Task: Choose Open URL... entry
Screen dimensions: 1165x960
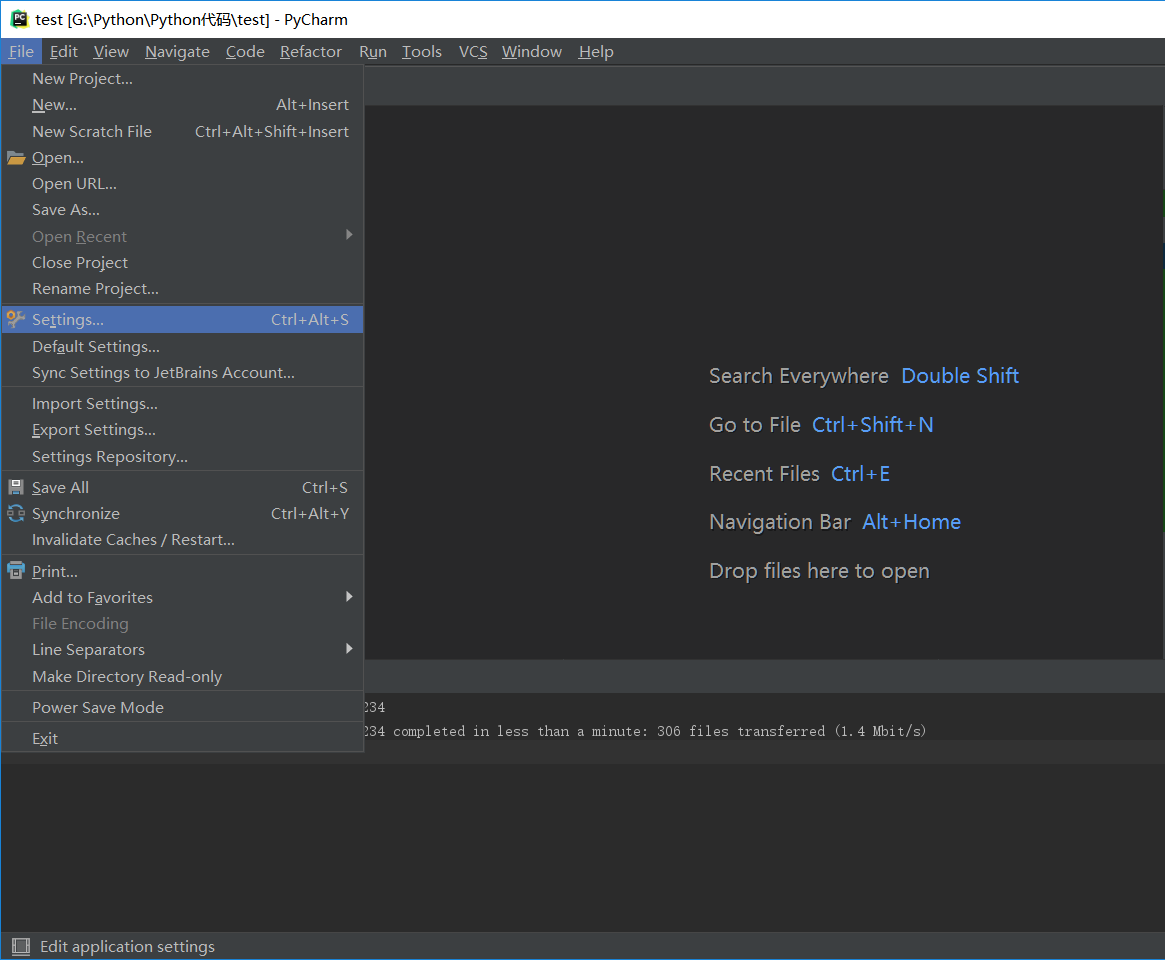Action: (183, 184)
